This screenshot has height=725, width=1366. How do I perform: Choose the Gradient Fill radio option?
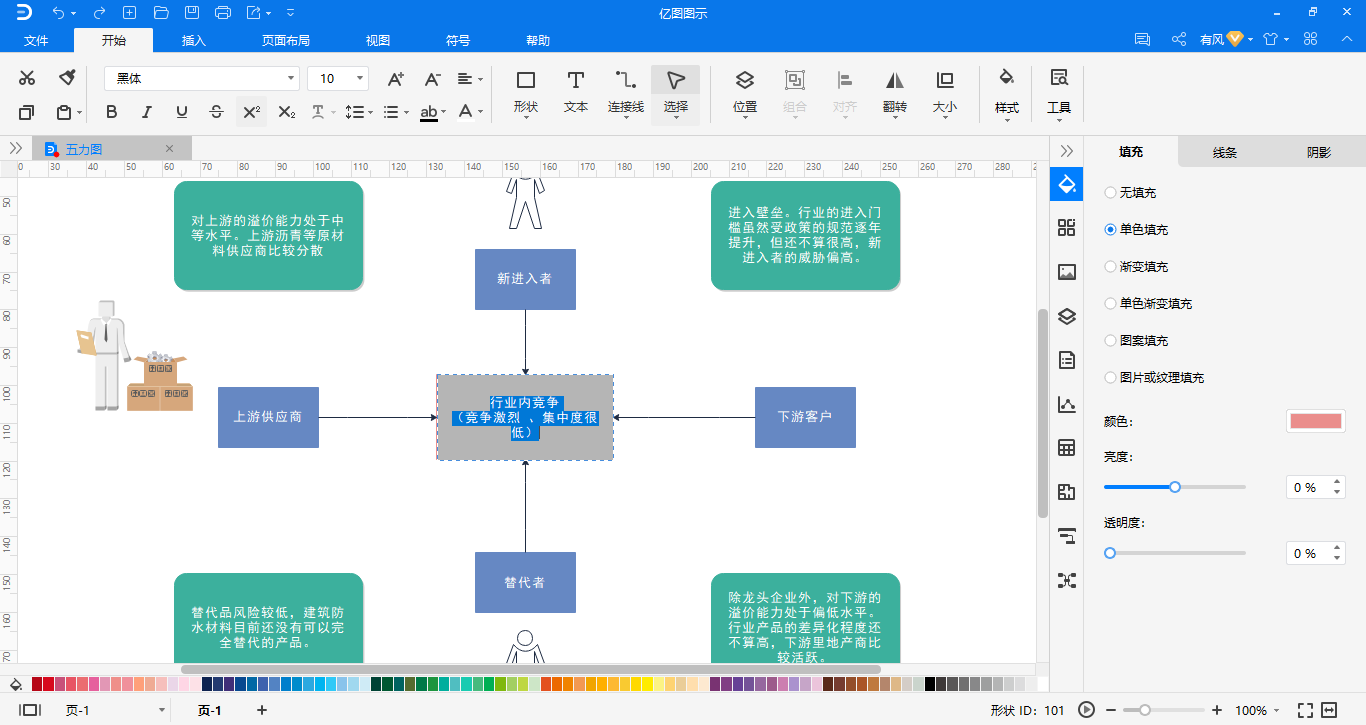pyautogui.click(x=1110, y=267)
